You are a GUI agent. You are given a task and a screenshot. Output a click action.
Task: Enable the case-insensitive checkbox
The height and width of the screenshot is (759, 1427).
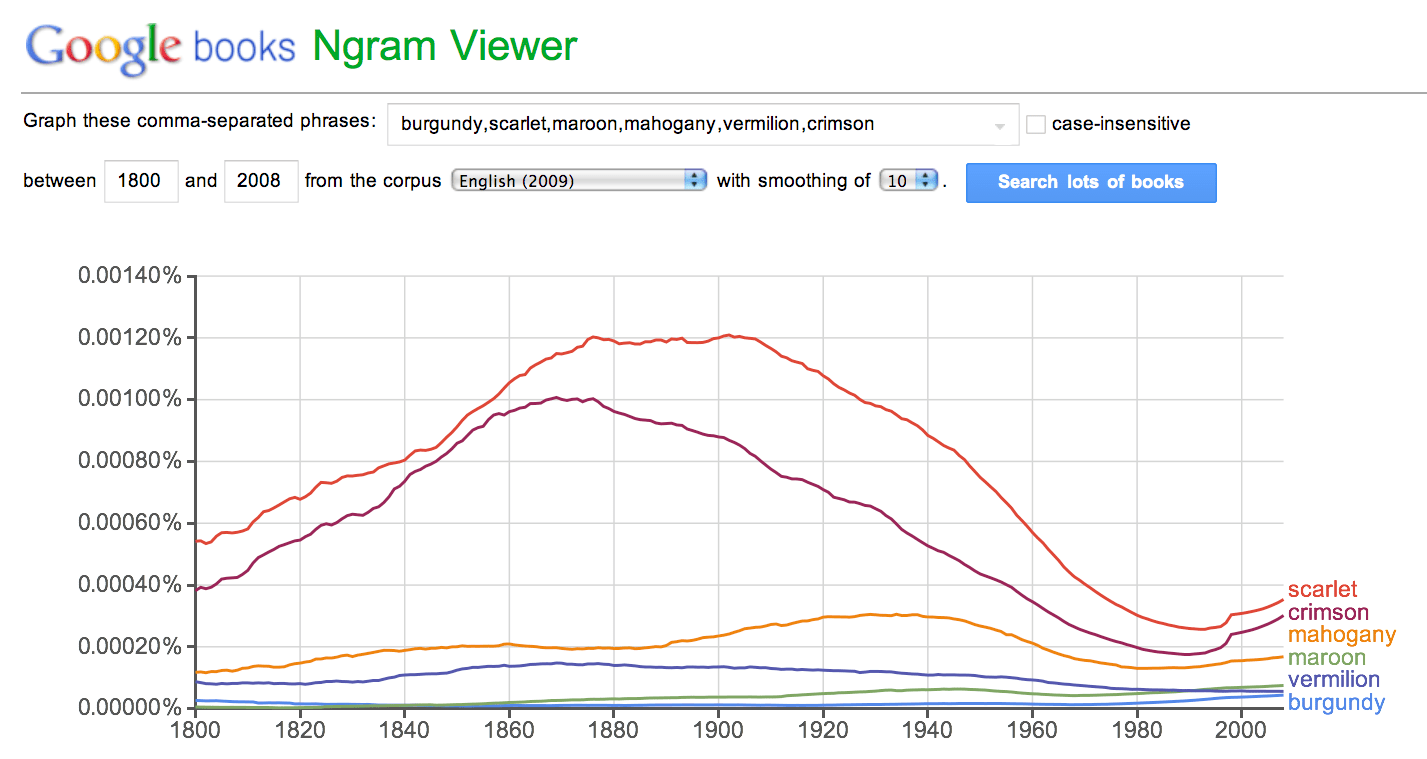[1036, 123]
